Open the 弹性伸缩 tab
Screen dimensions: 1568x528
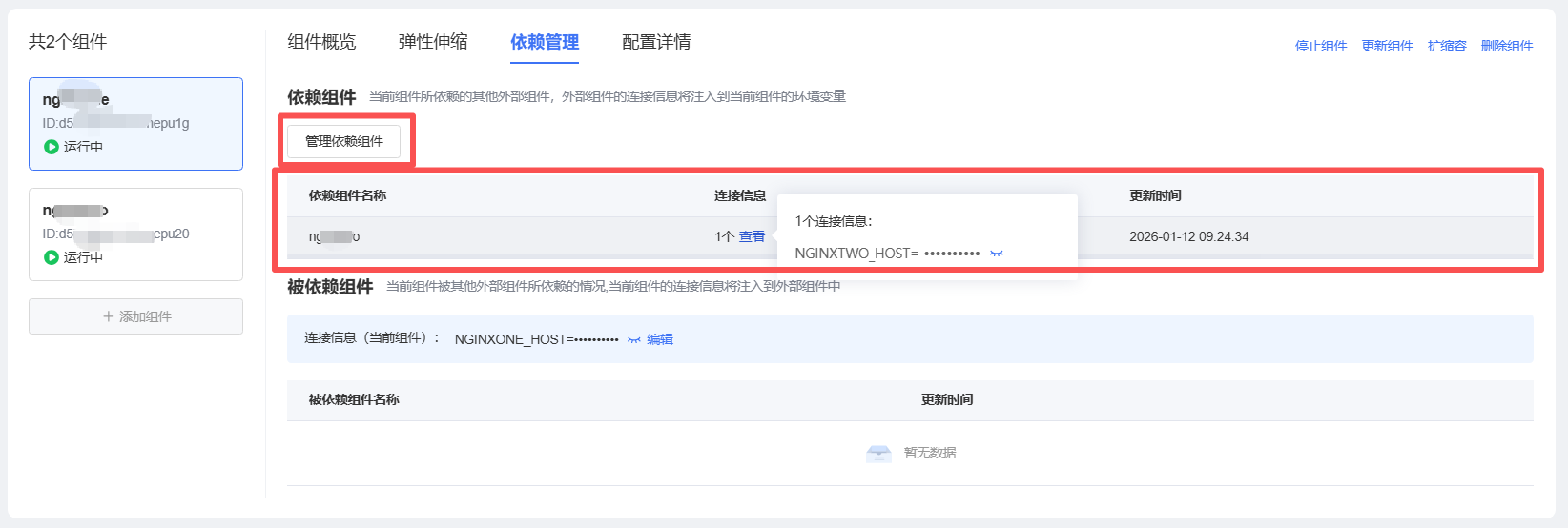[x=433, y=42]
